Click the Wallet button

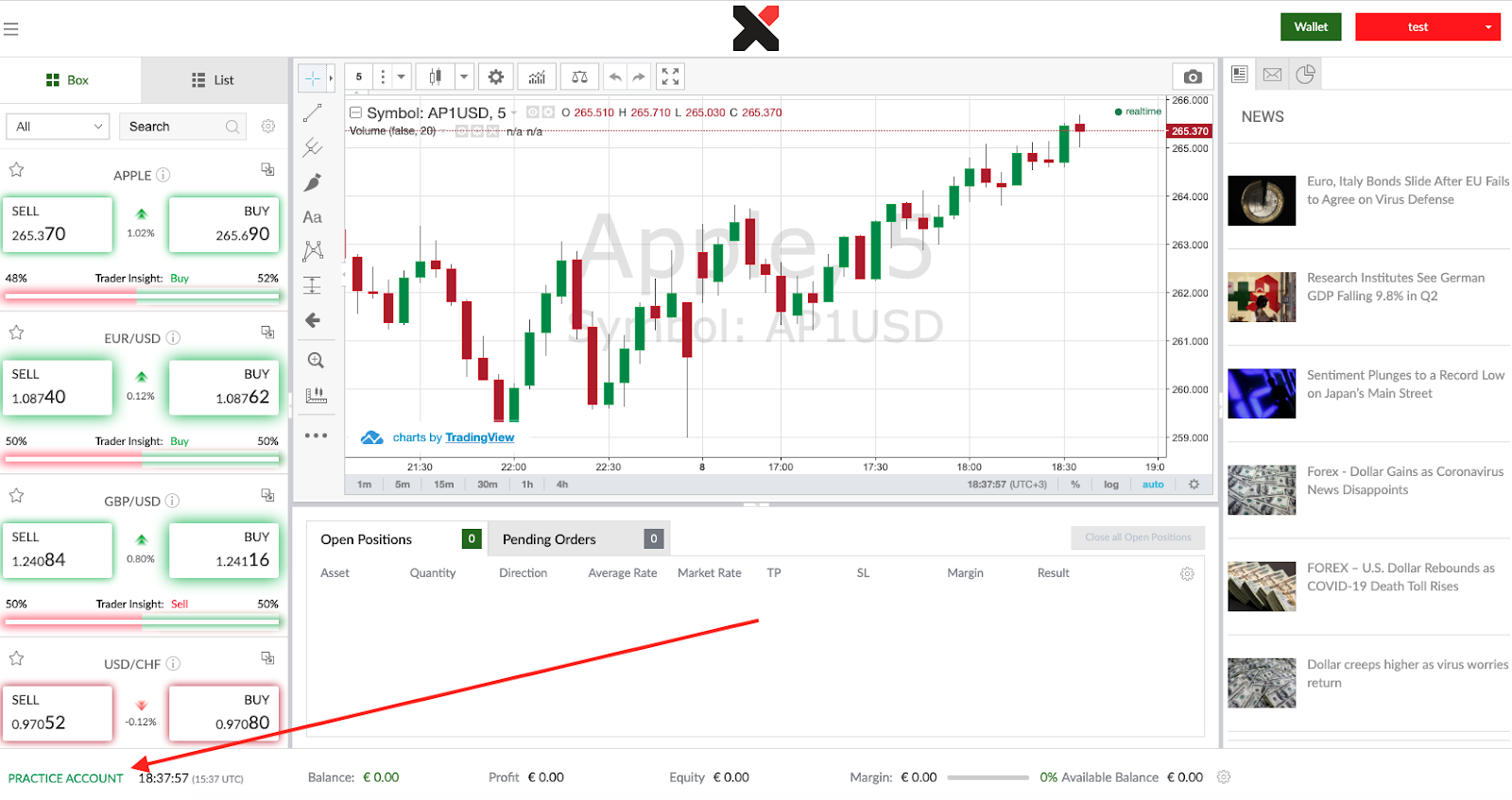pyautogui.click(x=1311, y=26)
